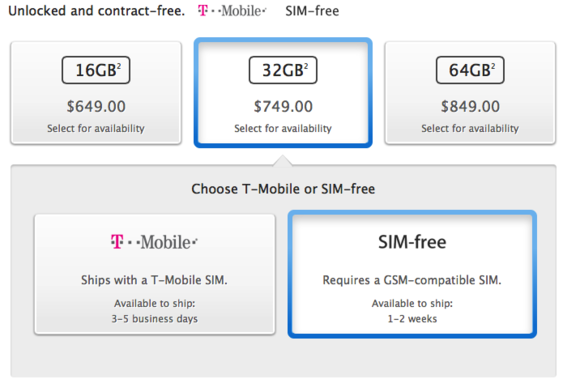Click the $849.00 price text
The height and width of the screenshot is (392, 580).
click(x=470, y=107)
